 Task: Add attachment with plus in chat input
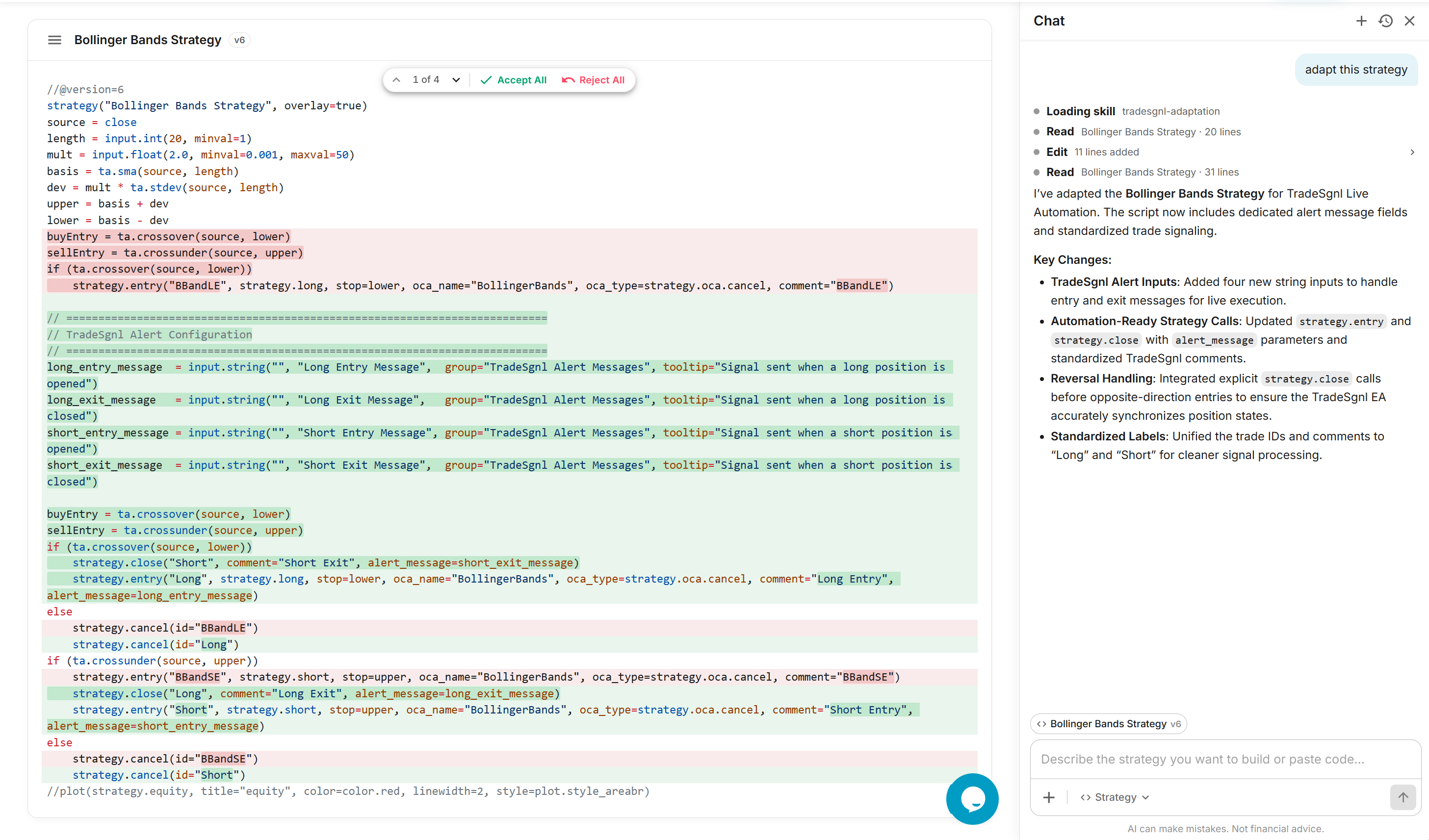1048,797
